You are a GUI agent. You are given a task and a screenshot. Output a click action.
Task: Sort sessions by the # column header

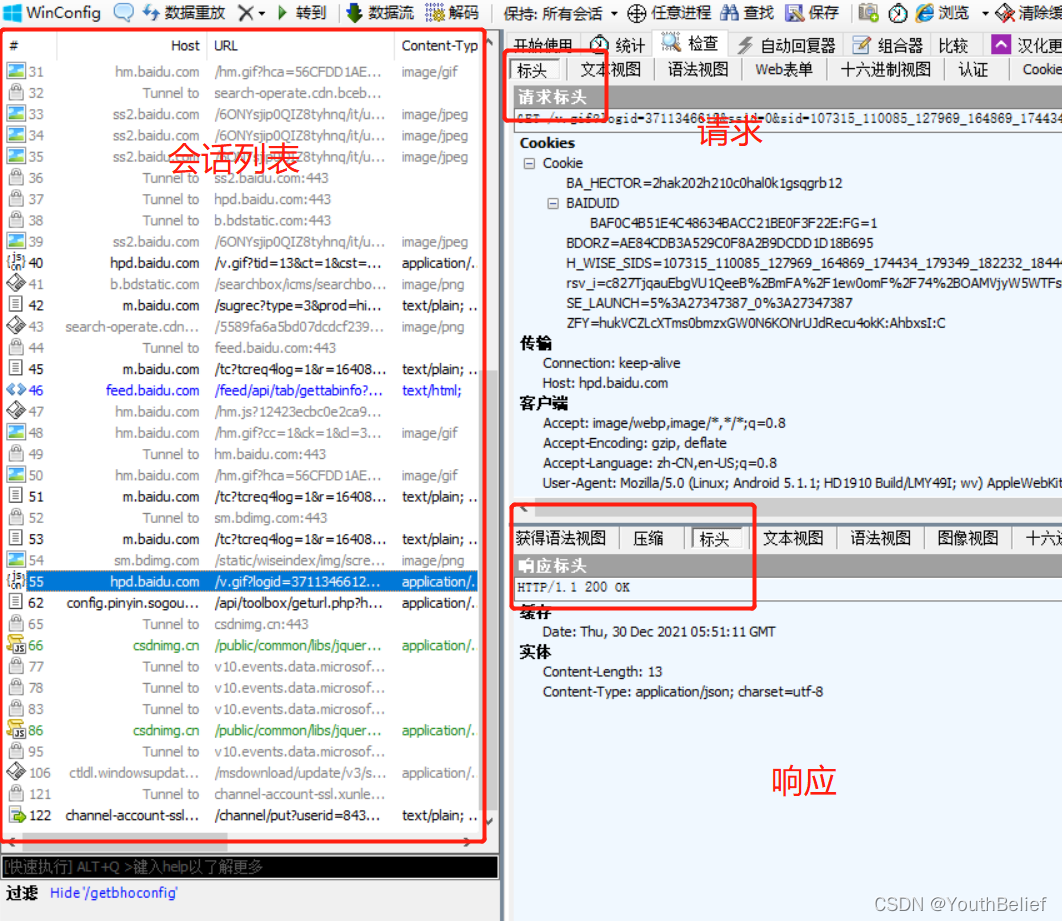coord(30,45)
